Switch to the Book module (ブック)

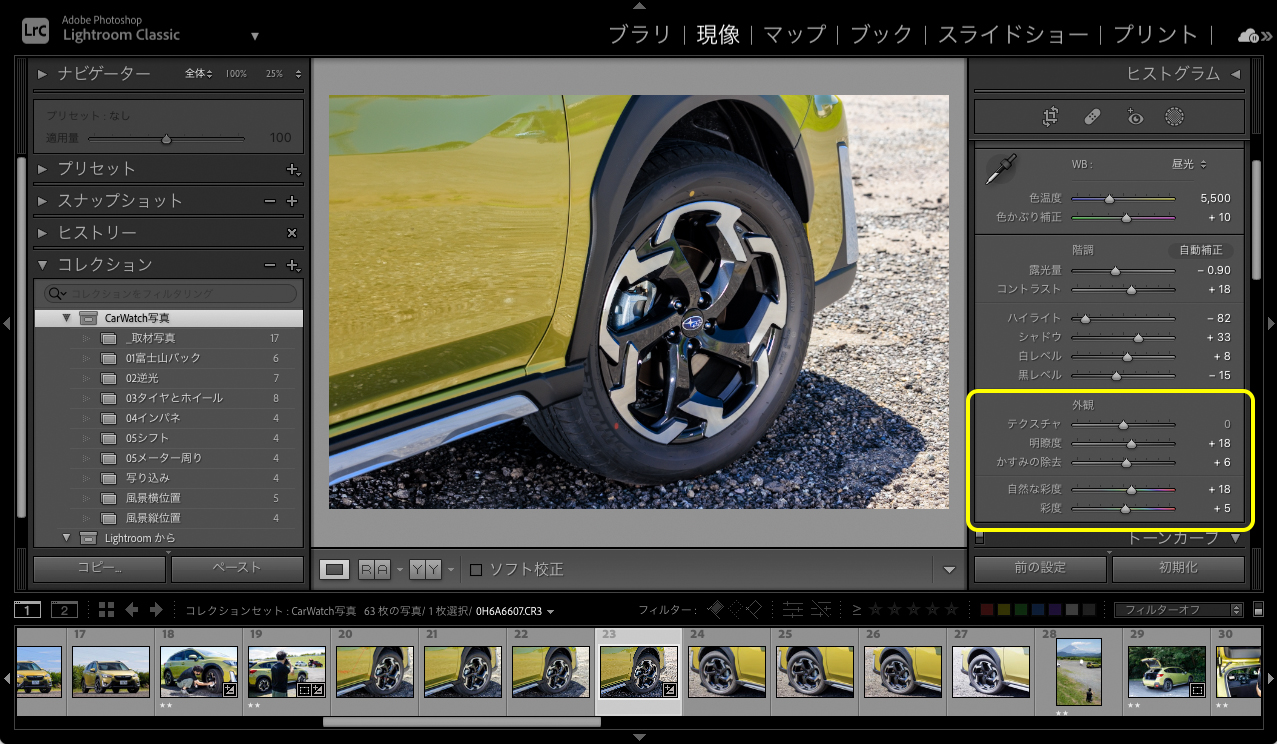(881, 35)
